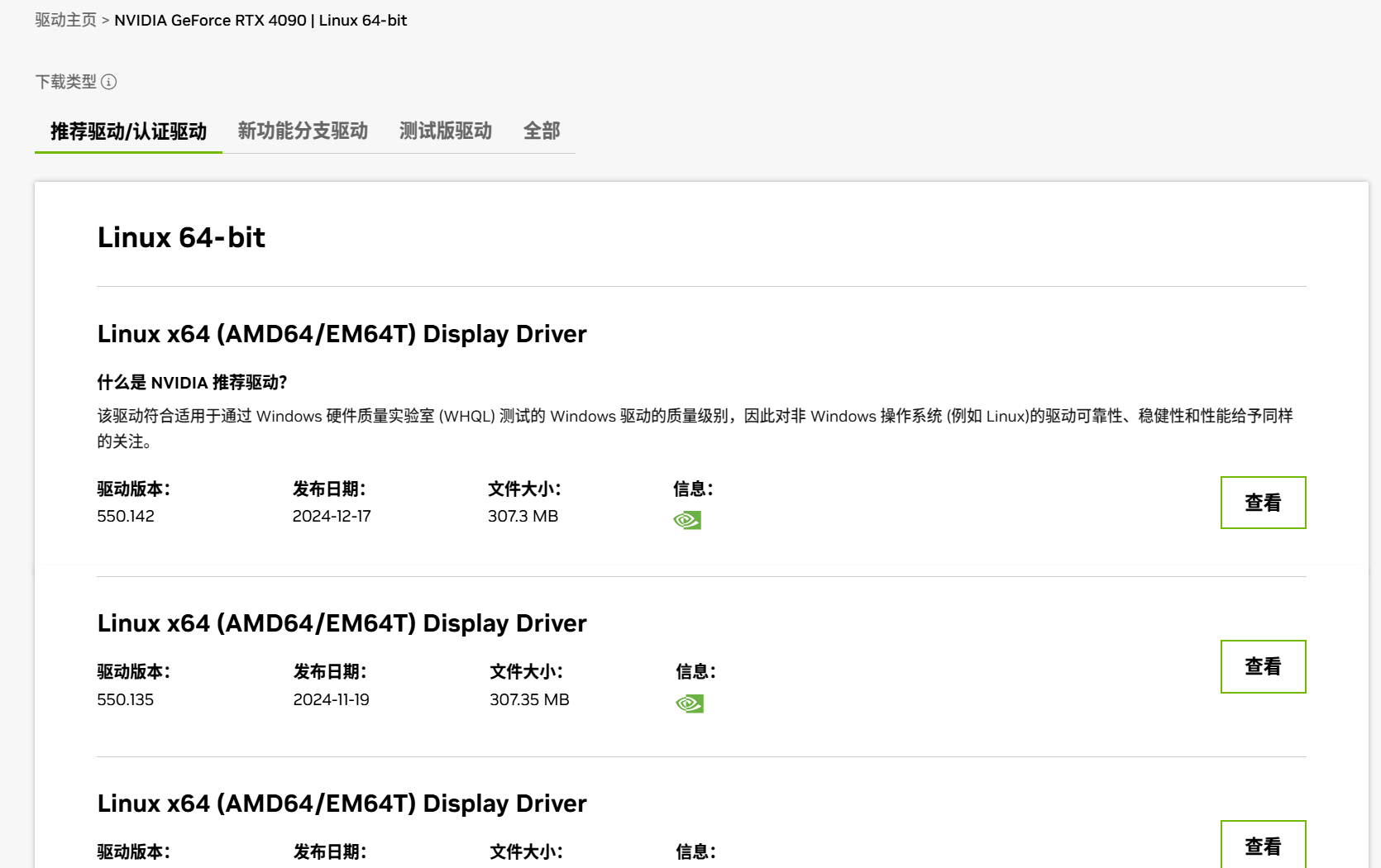
Task: Click the WHQL description paragraph text
Action: (695, 428)
